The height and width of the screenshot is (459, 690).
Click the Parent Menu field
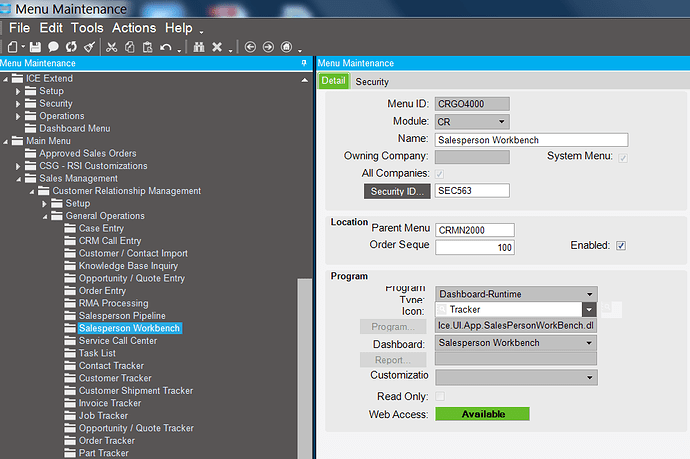tap(474, 230)
